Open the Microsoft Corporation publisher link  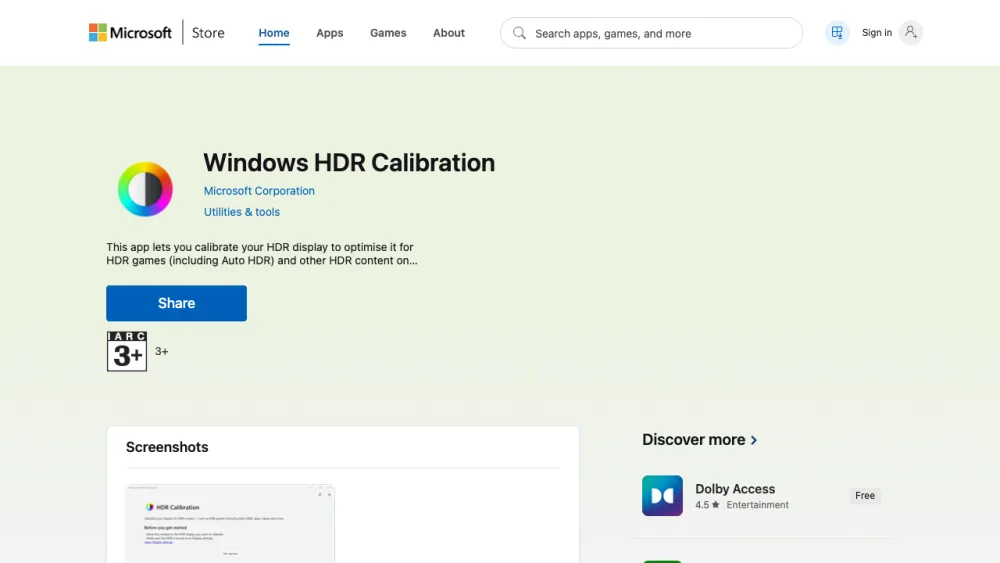pyautogui.click(x=259, y=191)
